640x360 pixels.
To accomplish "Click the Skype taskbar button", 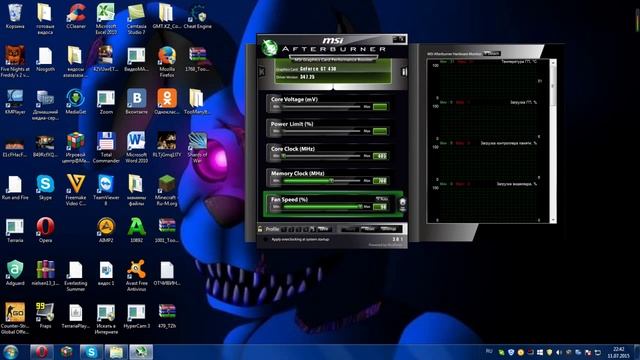I will [x=91, y=352].
